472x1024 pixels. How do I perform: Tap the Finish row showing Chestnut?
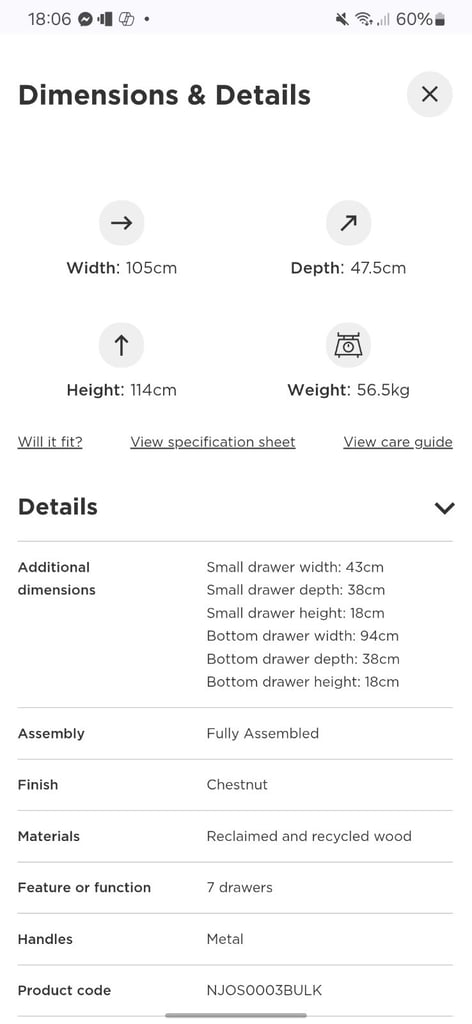(235, 785)
